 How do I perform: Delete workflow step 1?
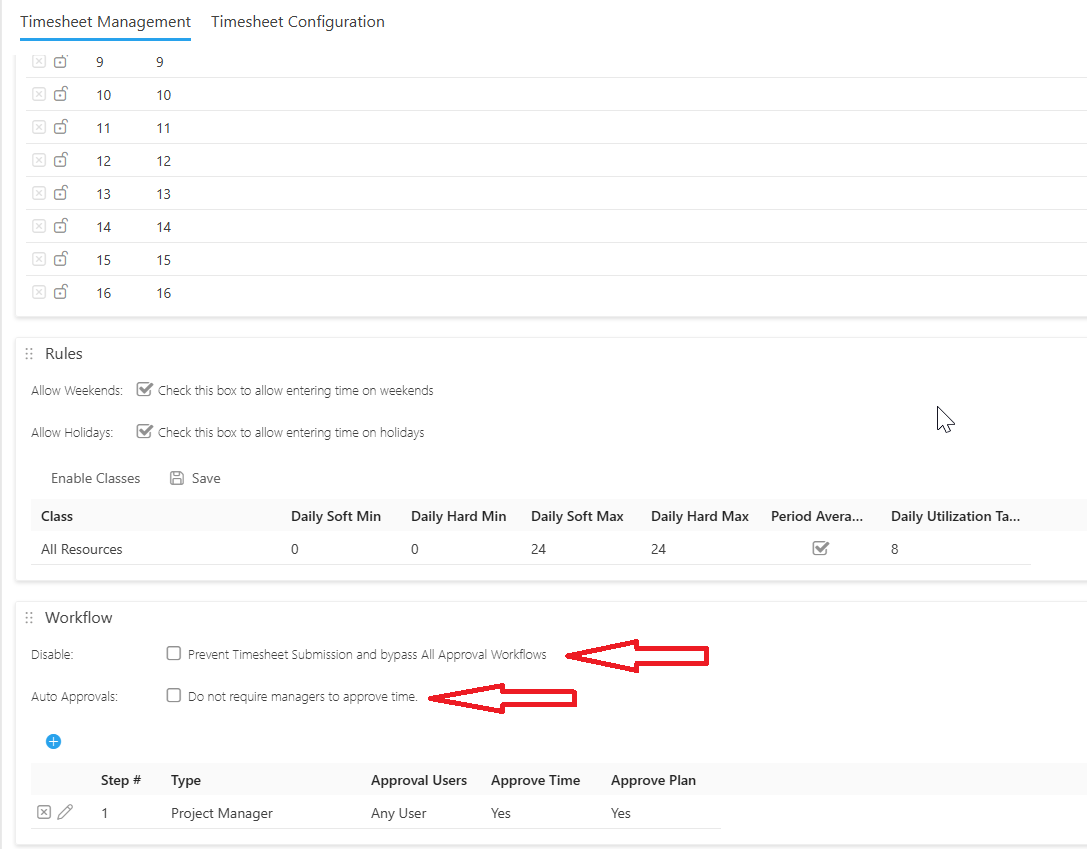tap(44, 812)
